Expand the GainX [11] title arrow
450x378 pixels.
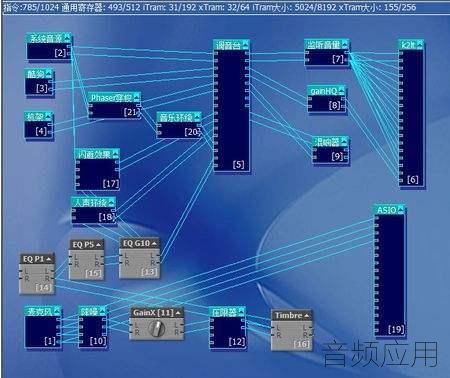click(178, 313)
